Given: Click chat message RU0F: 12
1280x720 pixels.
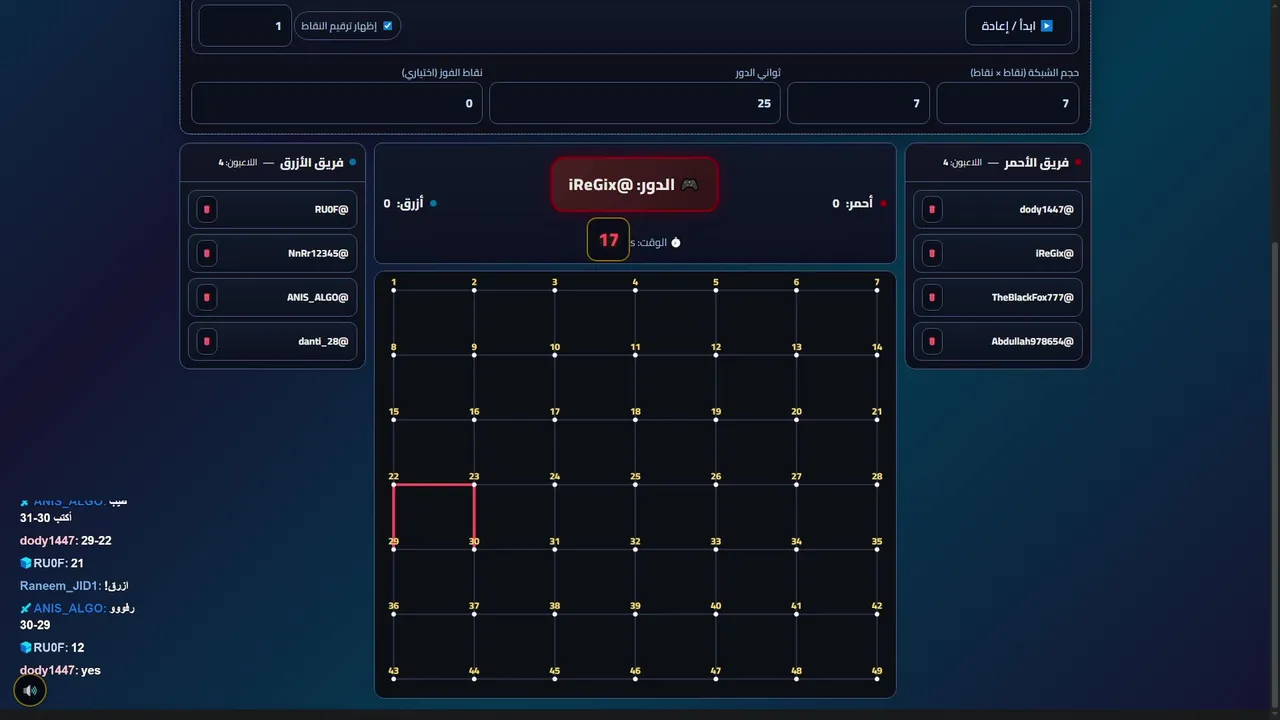Looking at the screenshot, I should click(x=52, y=648).
